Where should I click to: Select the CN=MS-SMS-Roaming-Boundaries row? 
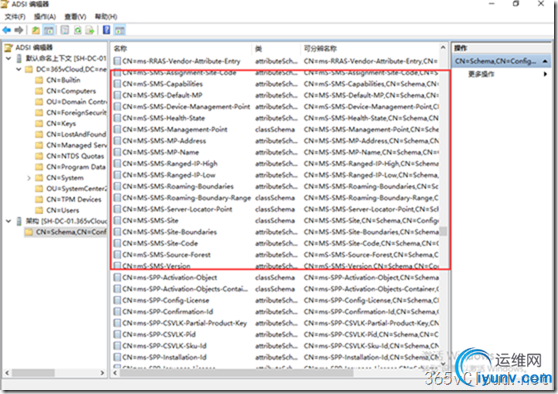[276, 187]
